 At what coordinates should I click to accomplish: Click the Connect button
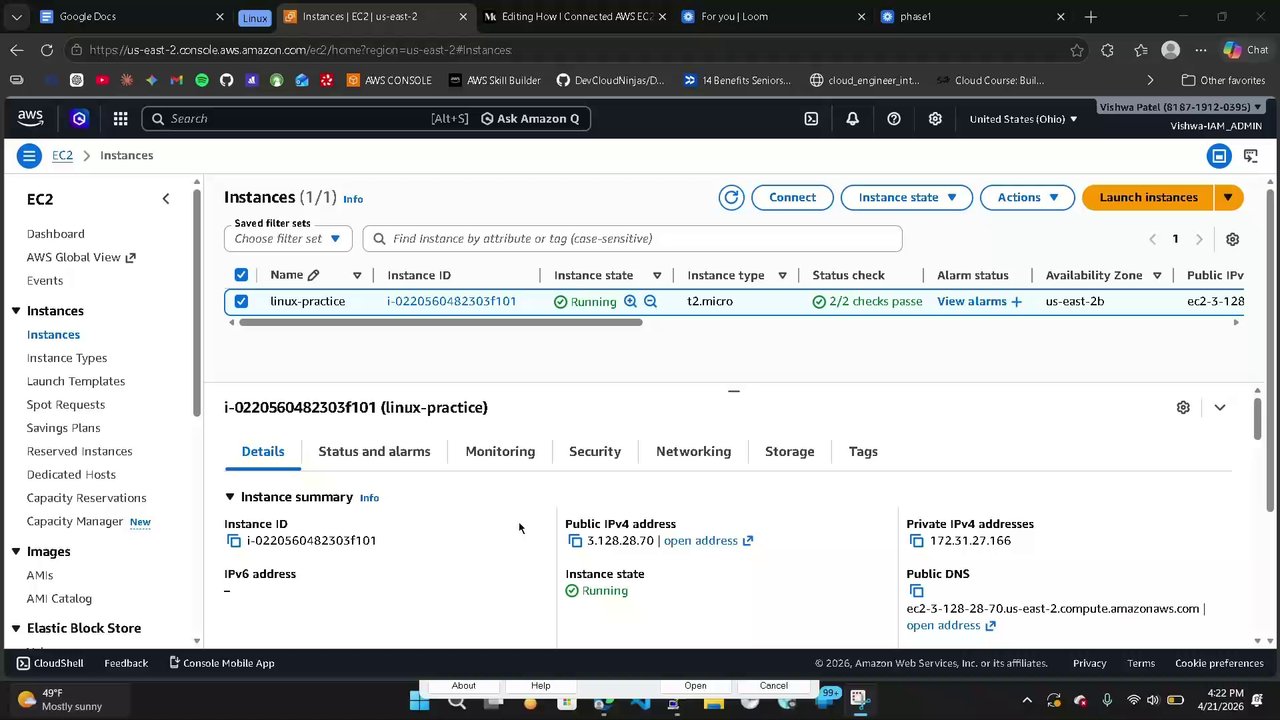click(x=792, y=197)
